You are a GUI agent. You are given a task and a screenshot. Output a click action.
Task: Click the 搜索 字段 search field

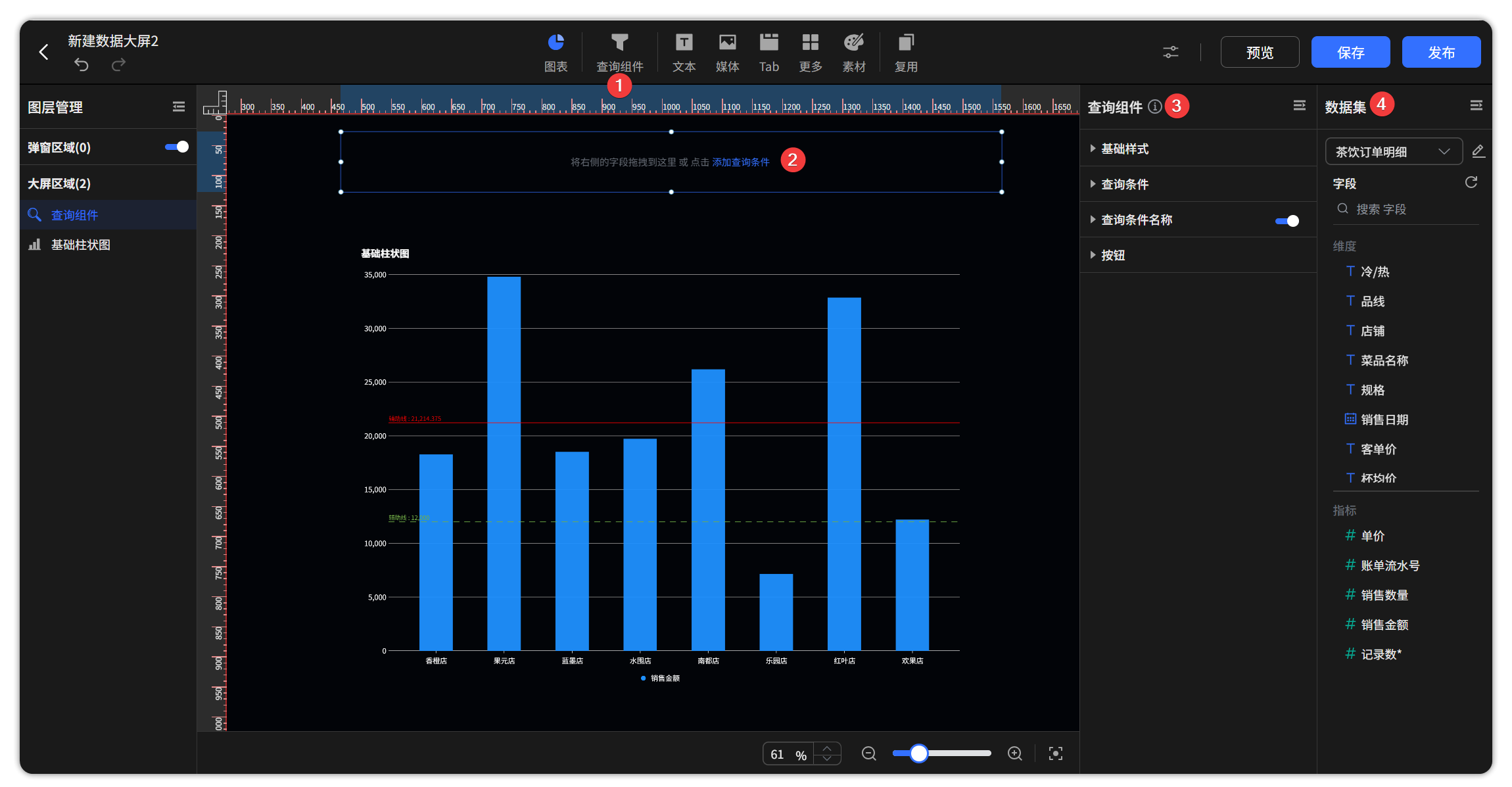click(x=1406, y=209)
